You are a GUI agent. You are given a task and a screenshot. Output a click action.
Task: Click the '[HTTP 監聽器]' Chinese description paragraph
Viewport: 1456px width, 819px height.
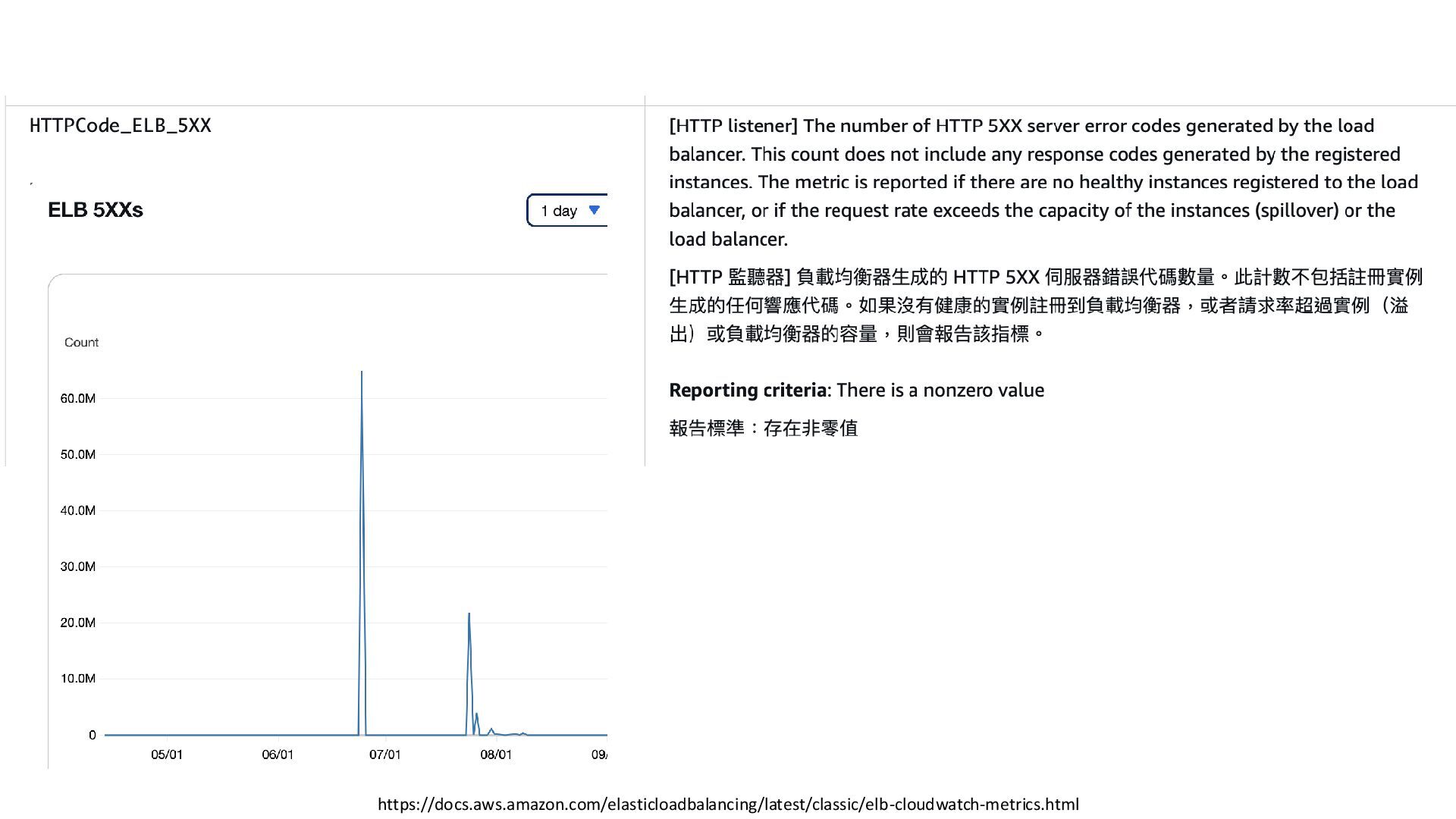tap(1046, 306)
